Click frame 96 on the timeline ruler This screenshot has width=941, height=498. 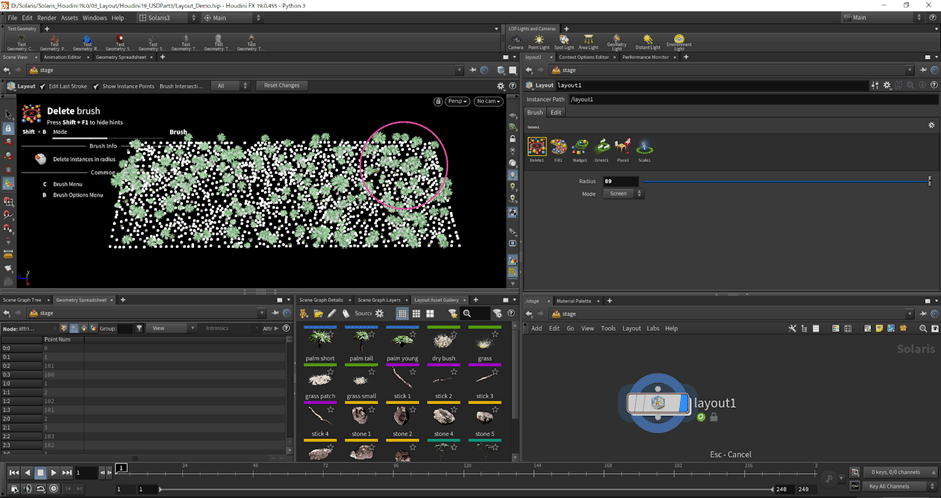(396, 471)
